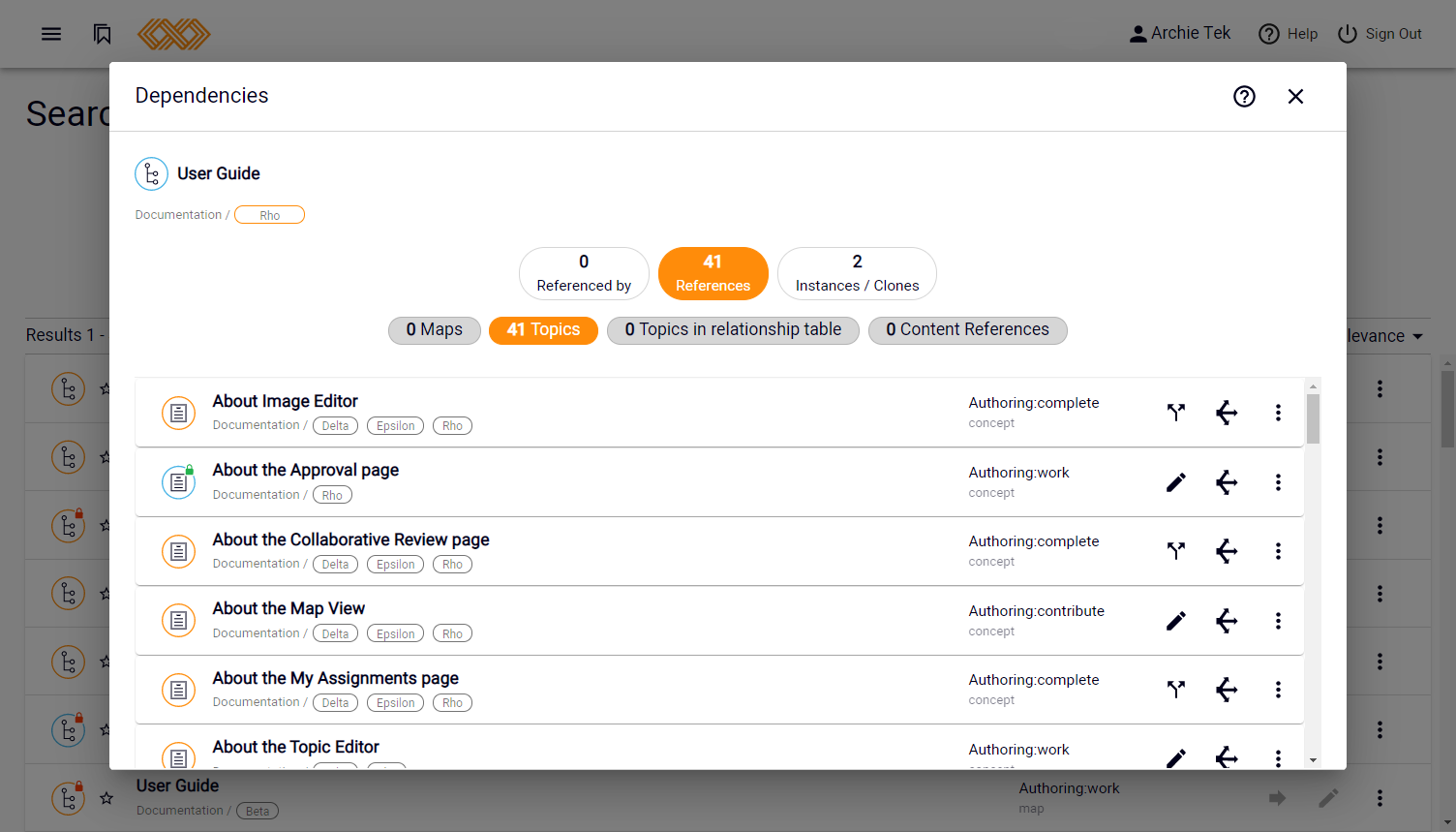
Task: Click Documentation breadcrumb under User Guide
Action: (x=178, y=215)
